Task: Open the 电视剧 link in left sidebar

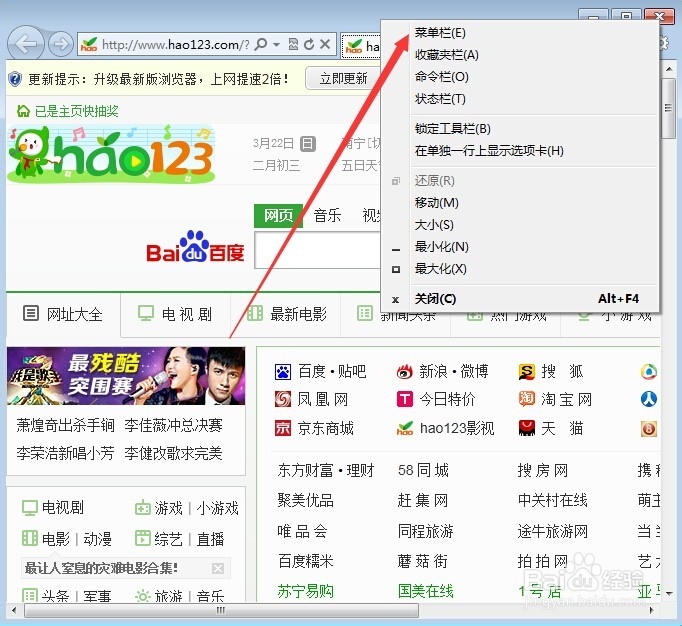Action: (x=63, y=507)
